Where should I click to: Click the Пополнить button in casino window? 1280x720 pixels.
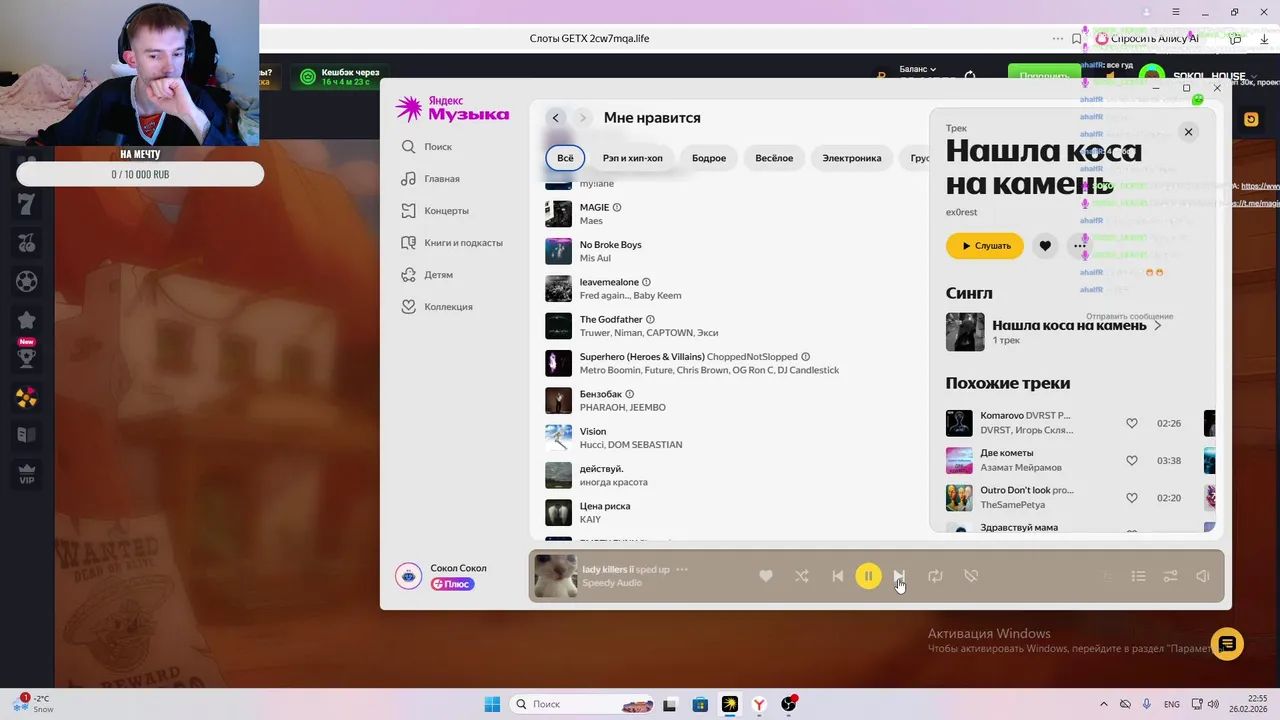1044,76
